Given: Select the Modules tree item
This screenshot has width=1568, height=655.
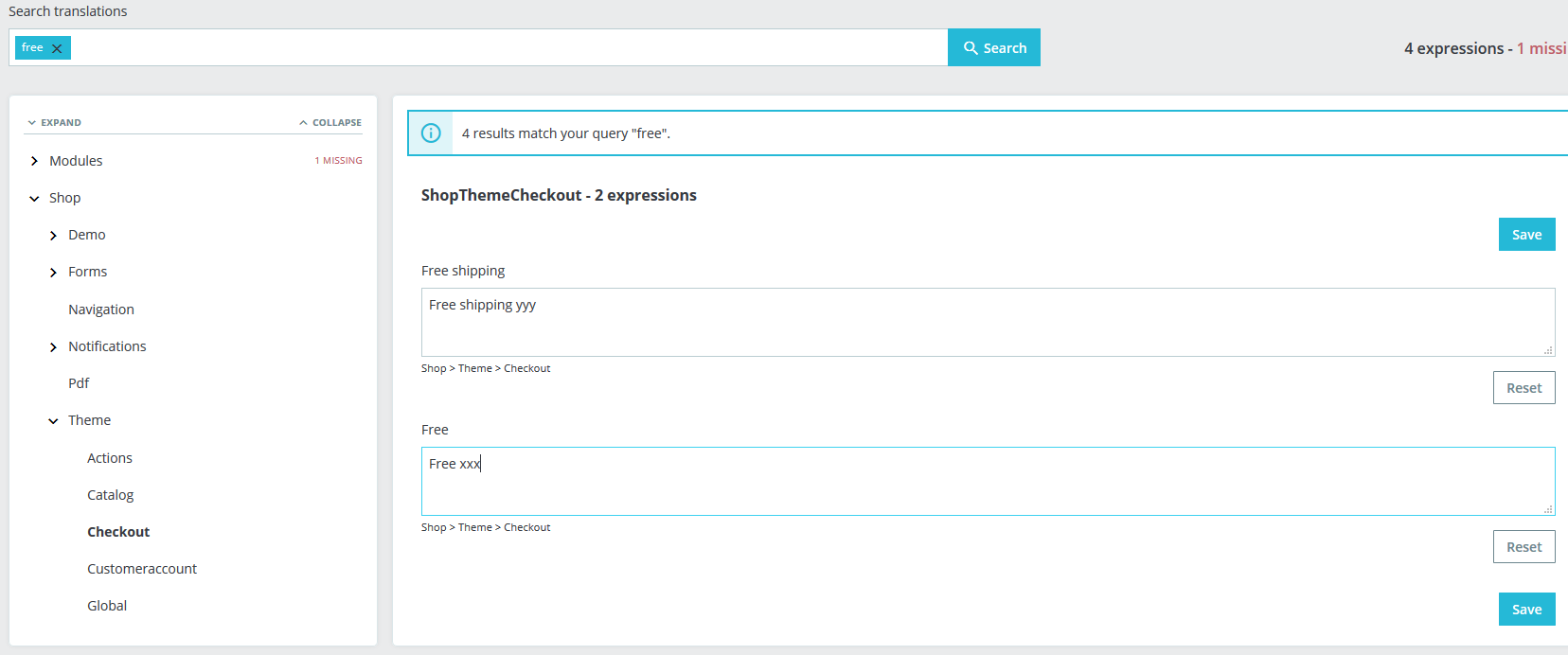Looking at the screenshot, I should (x=76, y=161).
